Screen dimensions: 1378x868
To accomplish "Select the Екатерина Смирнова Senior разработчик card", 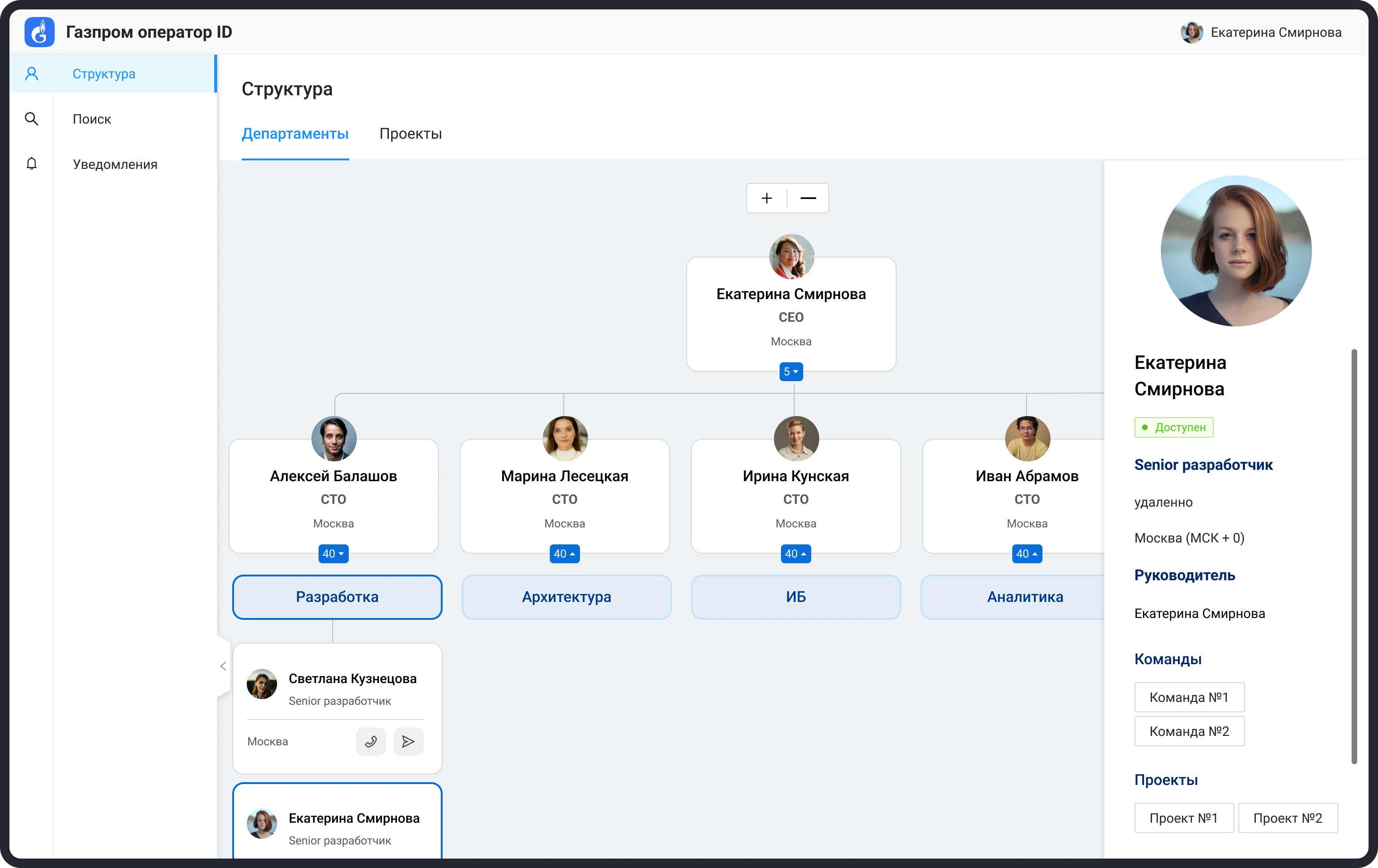I will coord(337,821).
